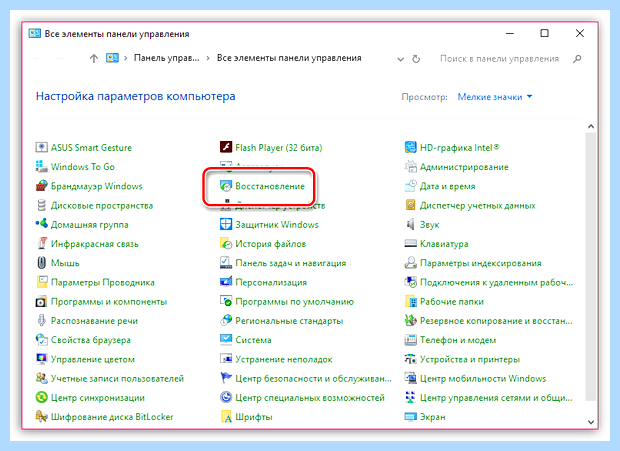Expand the chevron after the location icon
This screenshot has width=620, height=451.
(x=126, y=58)
